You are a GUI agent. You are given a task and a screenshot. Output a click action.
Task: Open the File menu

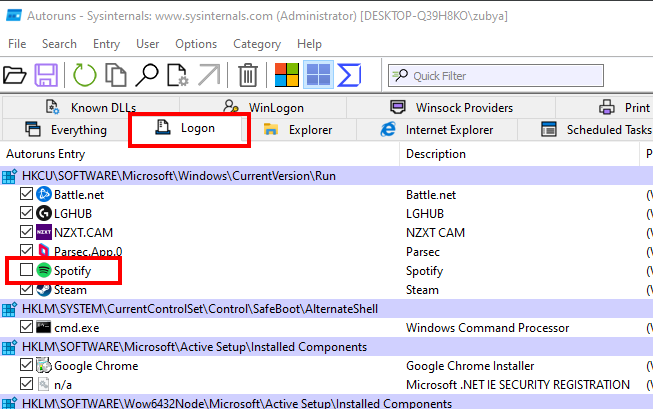point(17,44)
